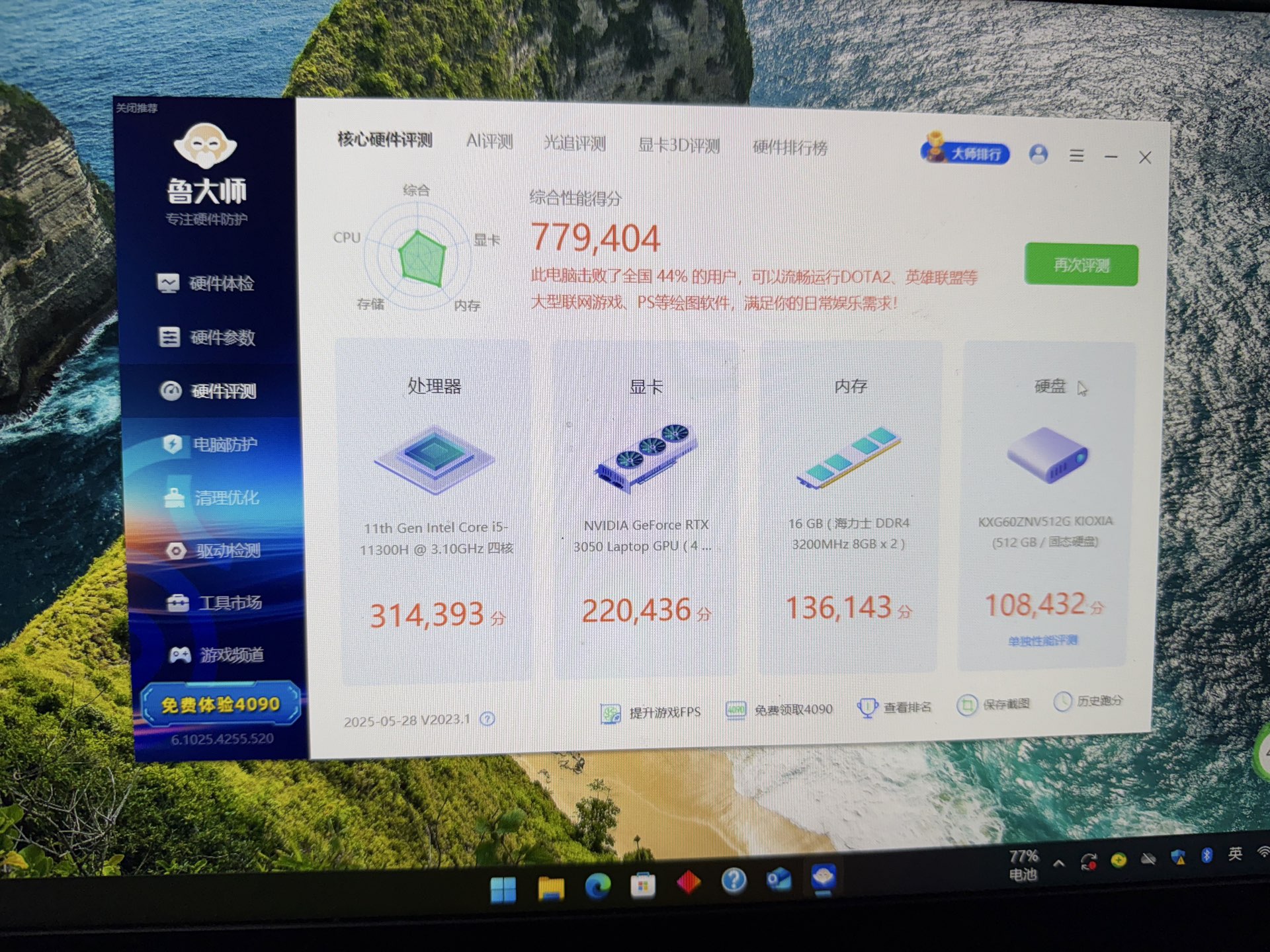Click the 再次评测 green button

point(1081,265)
